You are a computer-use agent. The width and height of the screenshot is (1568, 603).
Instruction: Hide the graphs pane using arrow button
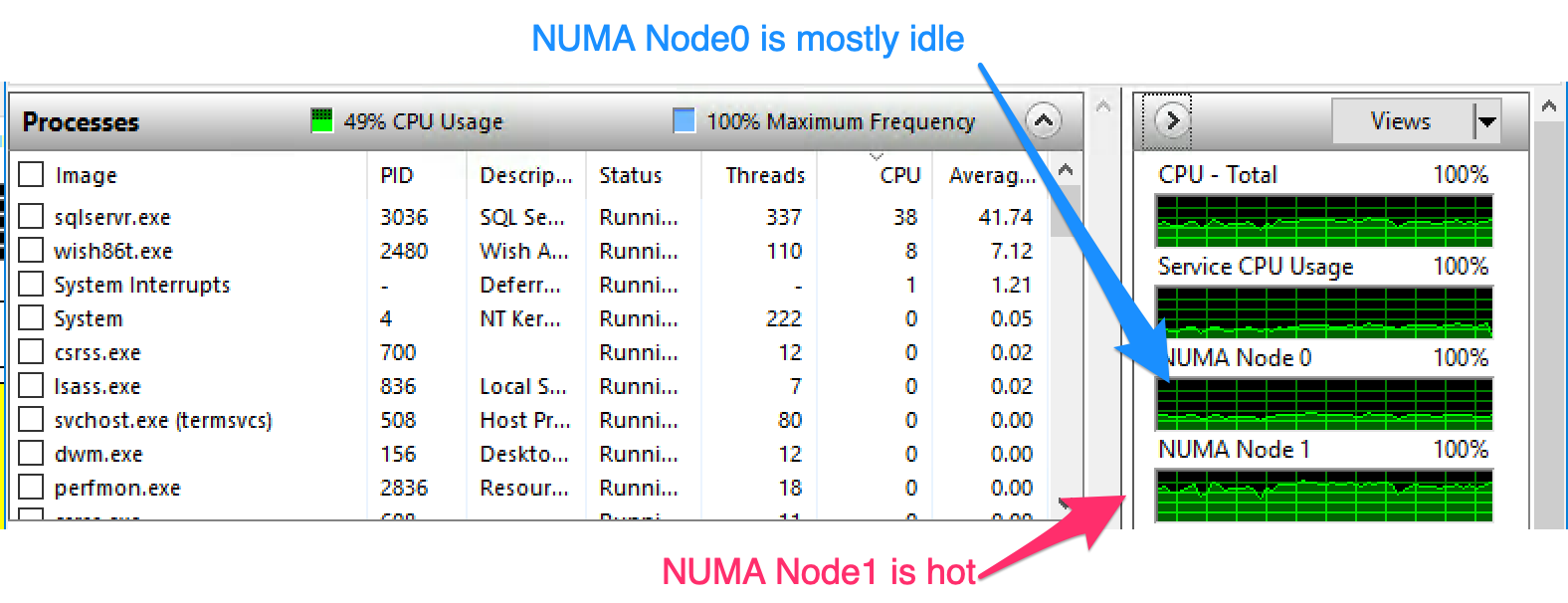(1172, 121)
